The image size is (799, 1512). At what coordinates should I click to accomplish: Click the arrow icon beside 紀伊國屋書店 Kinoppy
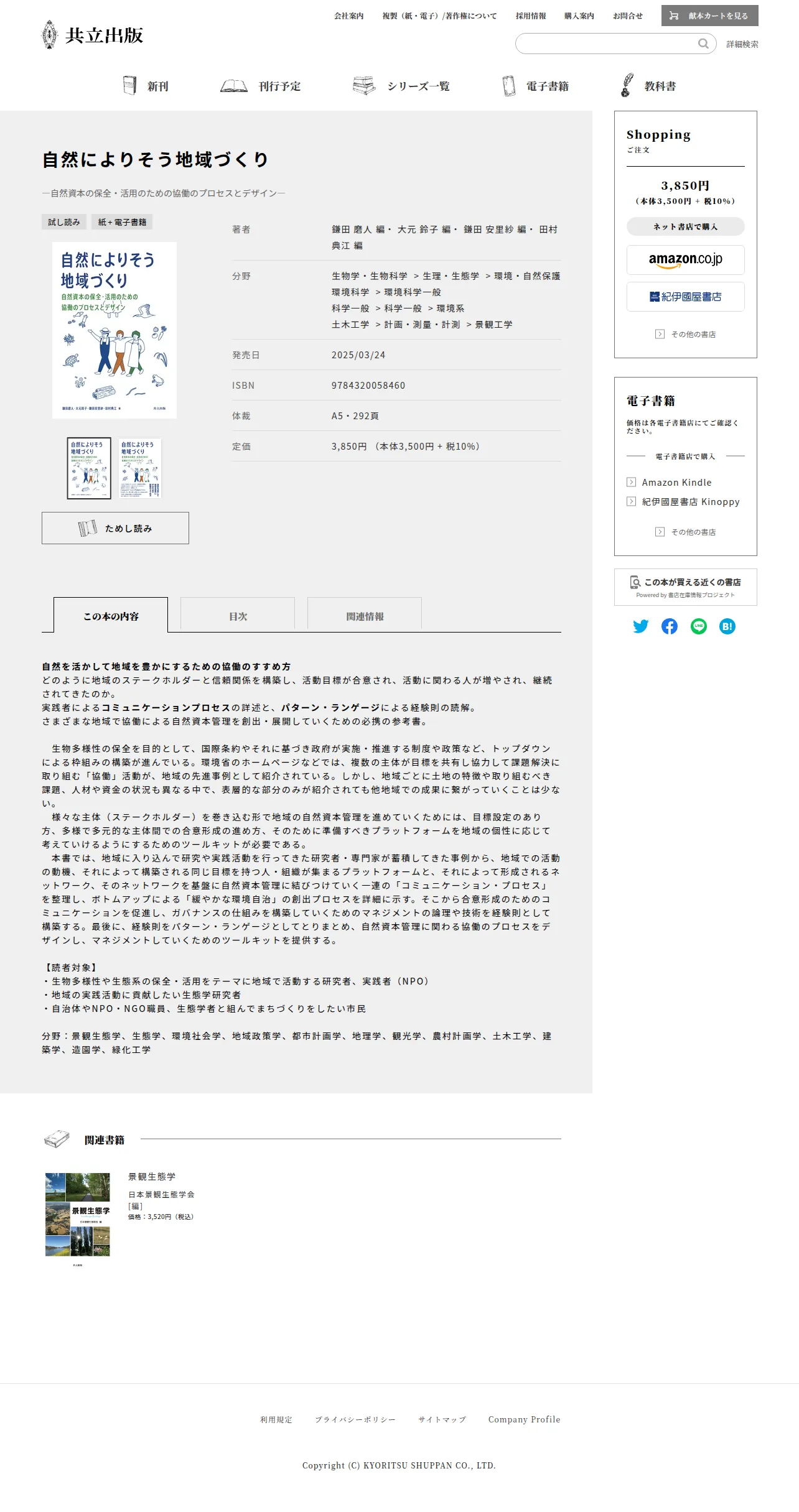(632, 501)
